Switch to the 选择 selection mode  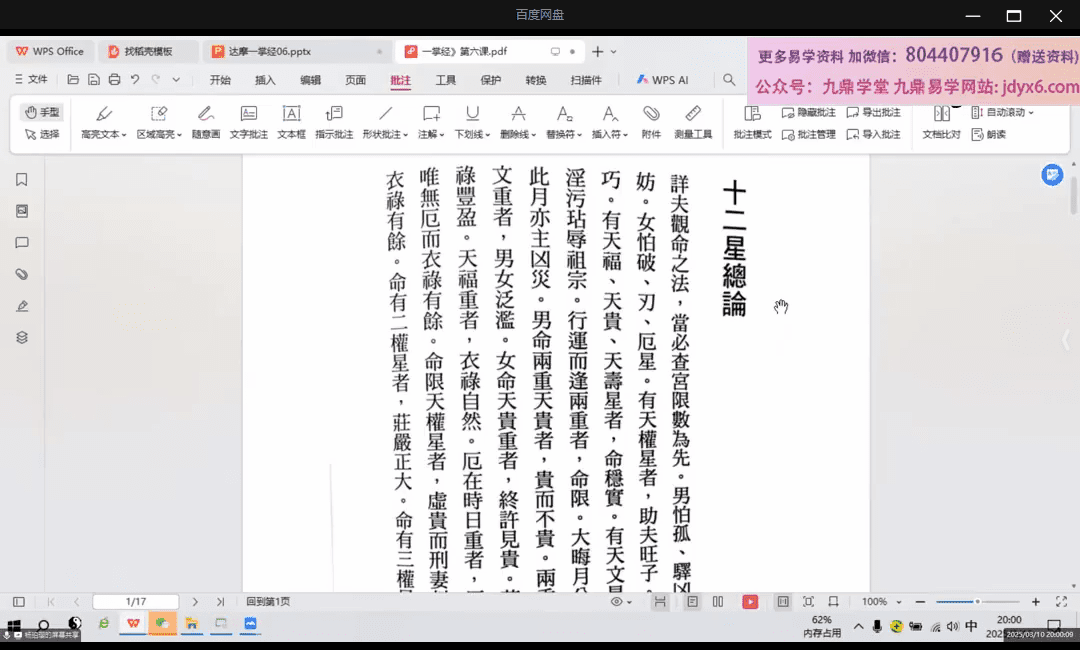(42, 134)
